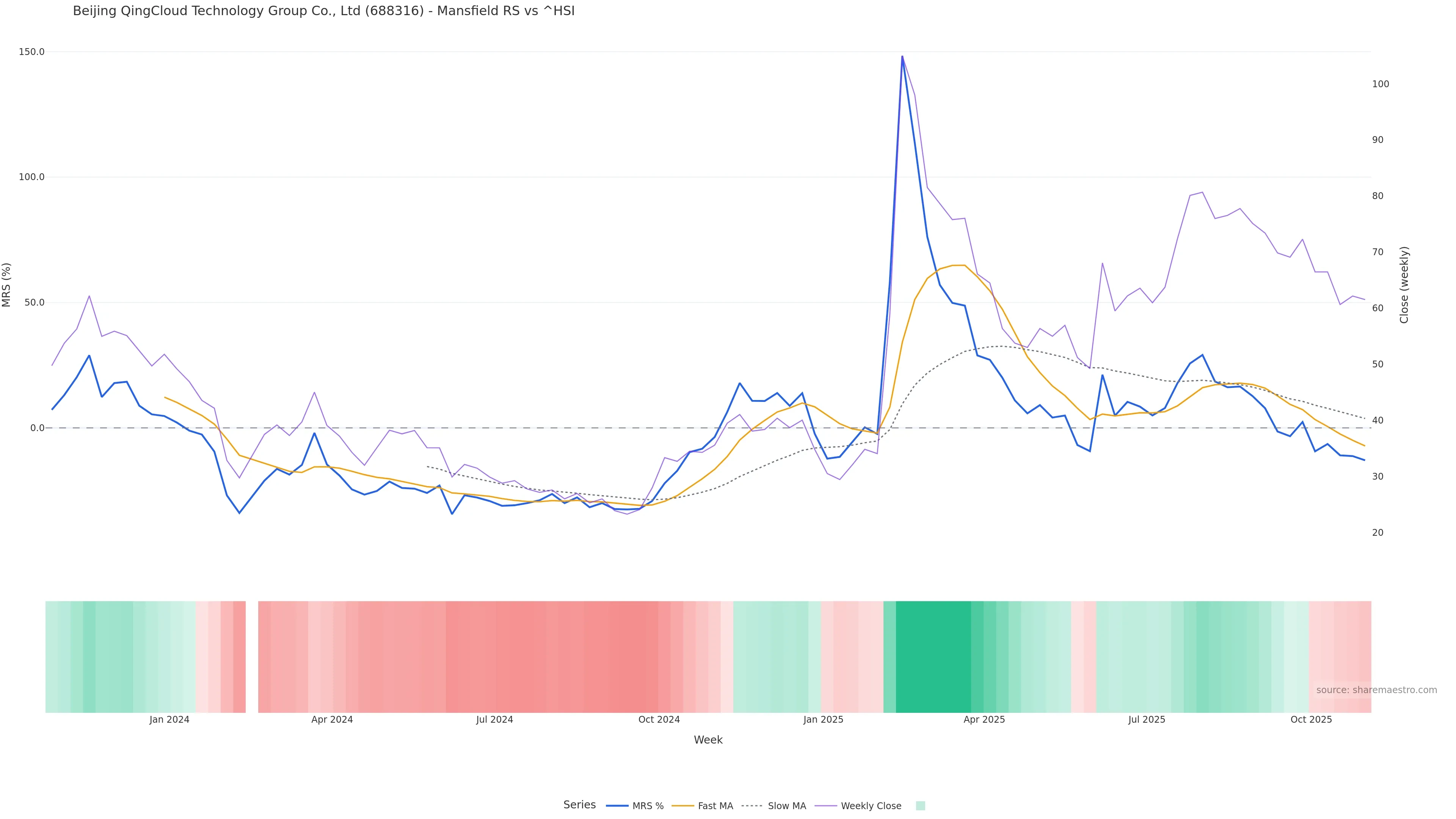Screen dimensions: 1456x819
Task: Click the Oct 2024 x-axis tick label
Action: pyautogui.click(x=659, y=720)
